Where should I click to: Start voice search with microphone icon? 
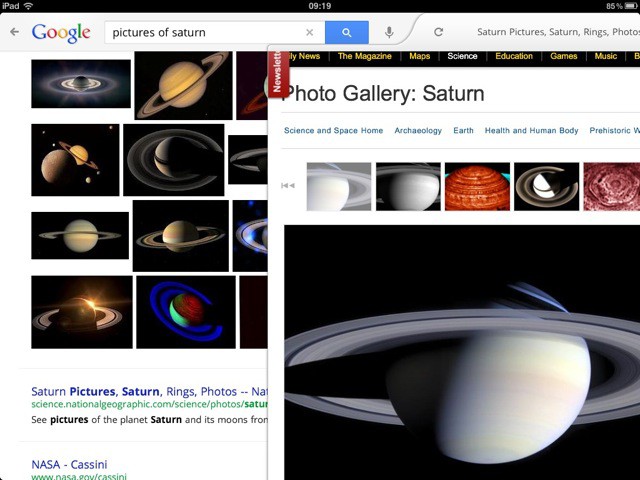(x=389, y=32)
